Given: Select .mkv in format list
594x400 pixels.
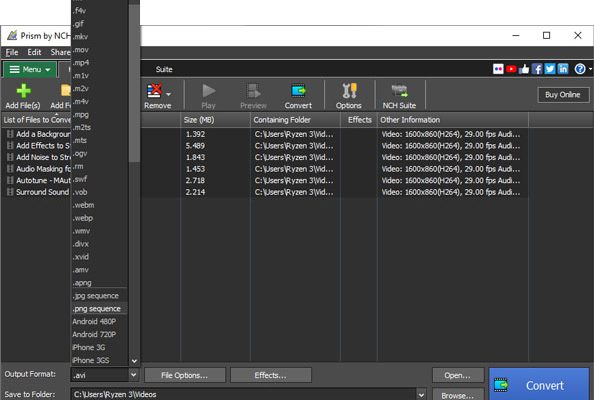Looking at the screenshot, I should point(100,37).
